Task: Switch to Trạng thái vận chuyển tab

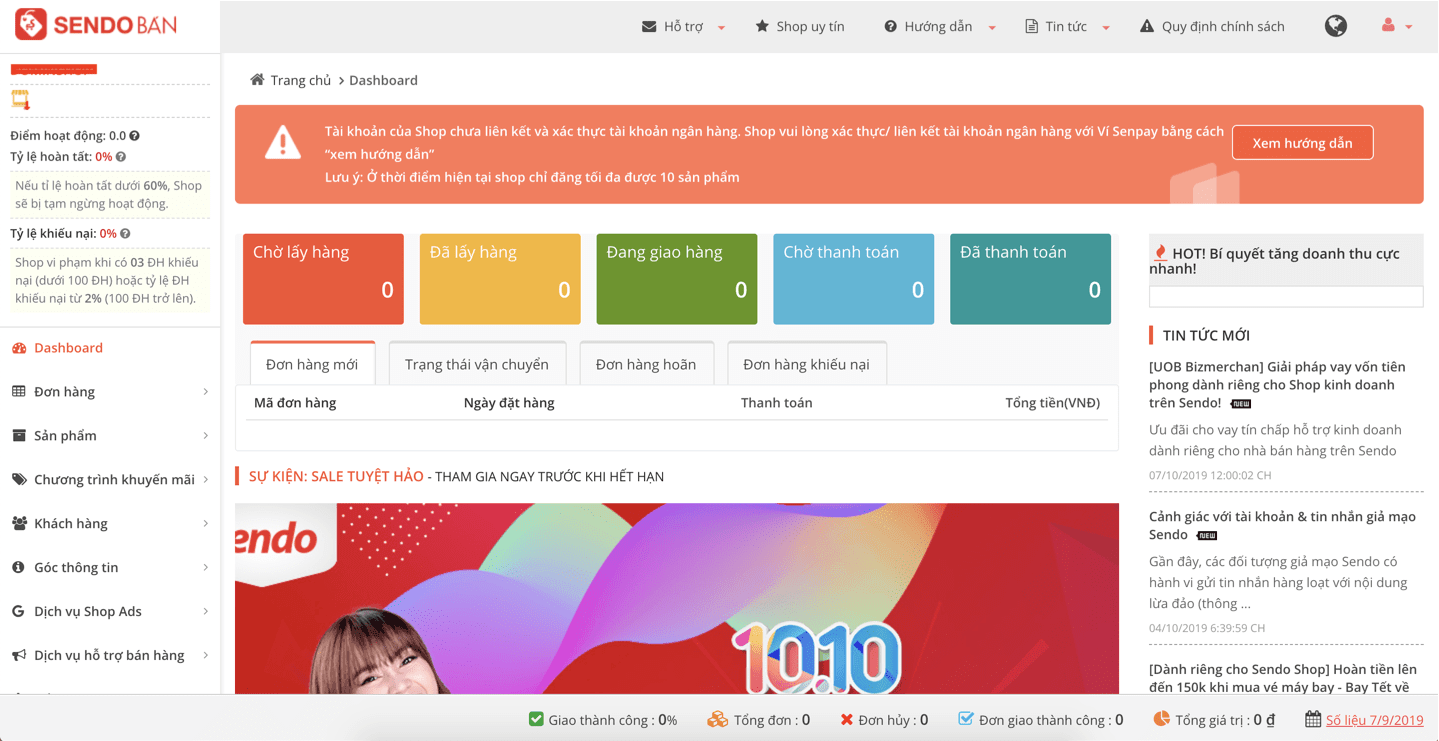Action: click(x=477, y=364)
